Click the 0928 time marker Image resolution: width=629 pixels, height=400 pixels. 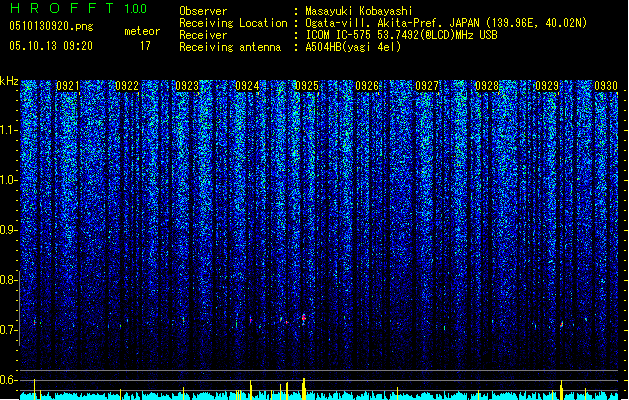[x=487, y=86]
